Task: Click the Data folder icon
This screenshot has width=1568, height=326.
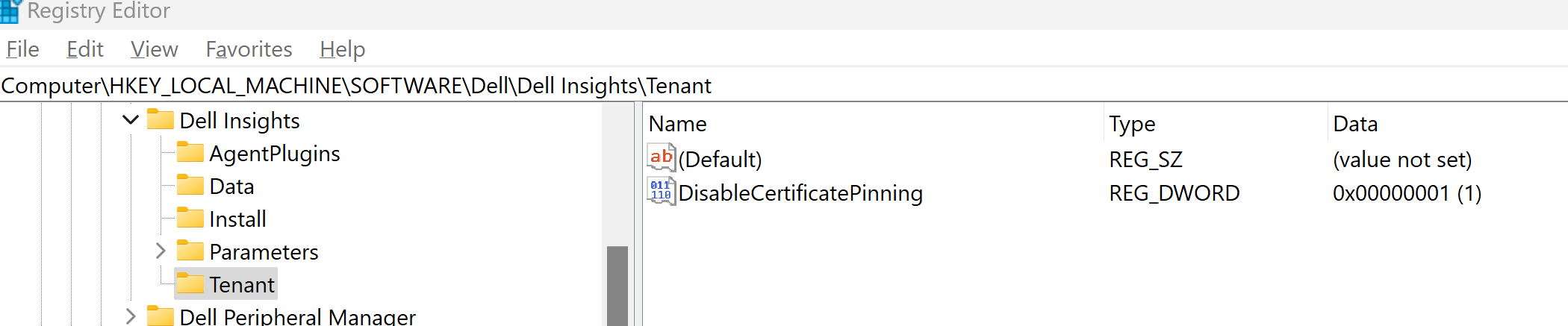Action: (x=190, y=186)
